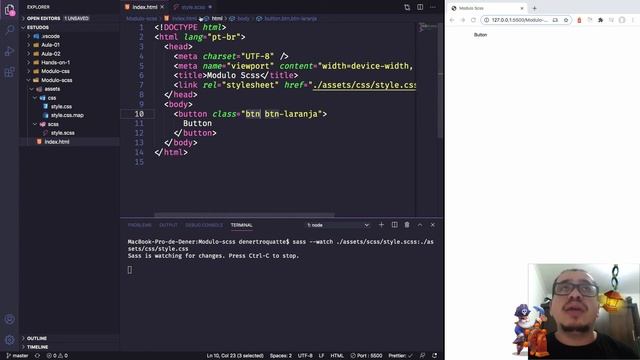The height and width of the screenshot is (360, 640).
Task: Kill the terminal with trash icon
Action: tap(407, 225)
